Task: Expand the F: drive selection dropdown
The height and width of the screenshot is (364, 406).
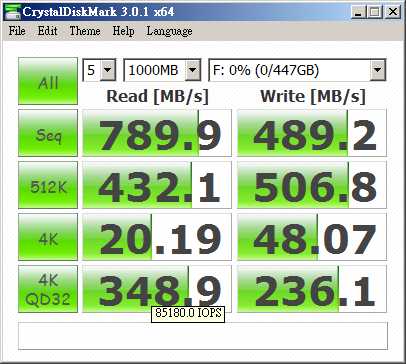Action: coord(378,70)
